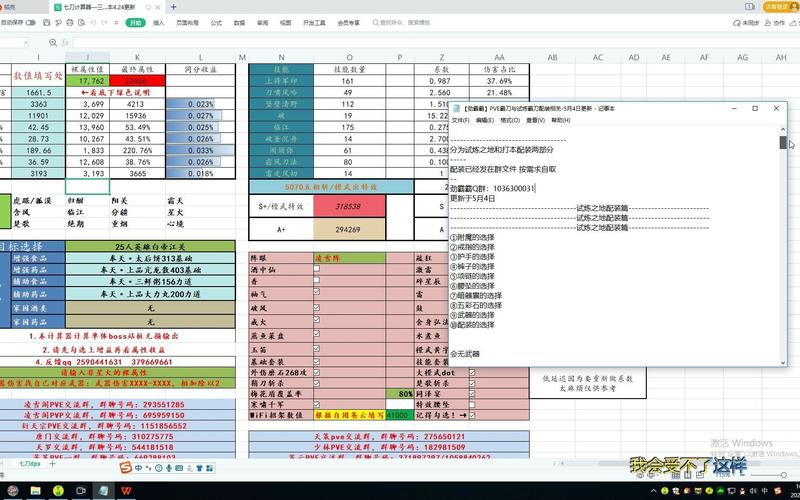Screen dimensions: 800x500
Task: Open Notepad app from taskbar
Action: pyautogui.click(x=104, y=491)
